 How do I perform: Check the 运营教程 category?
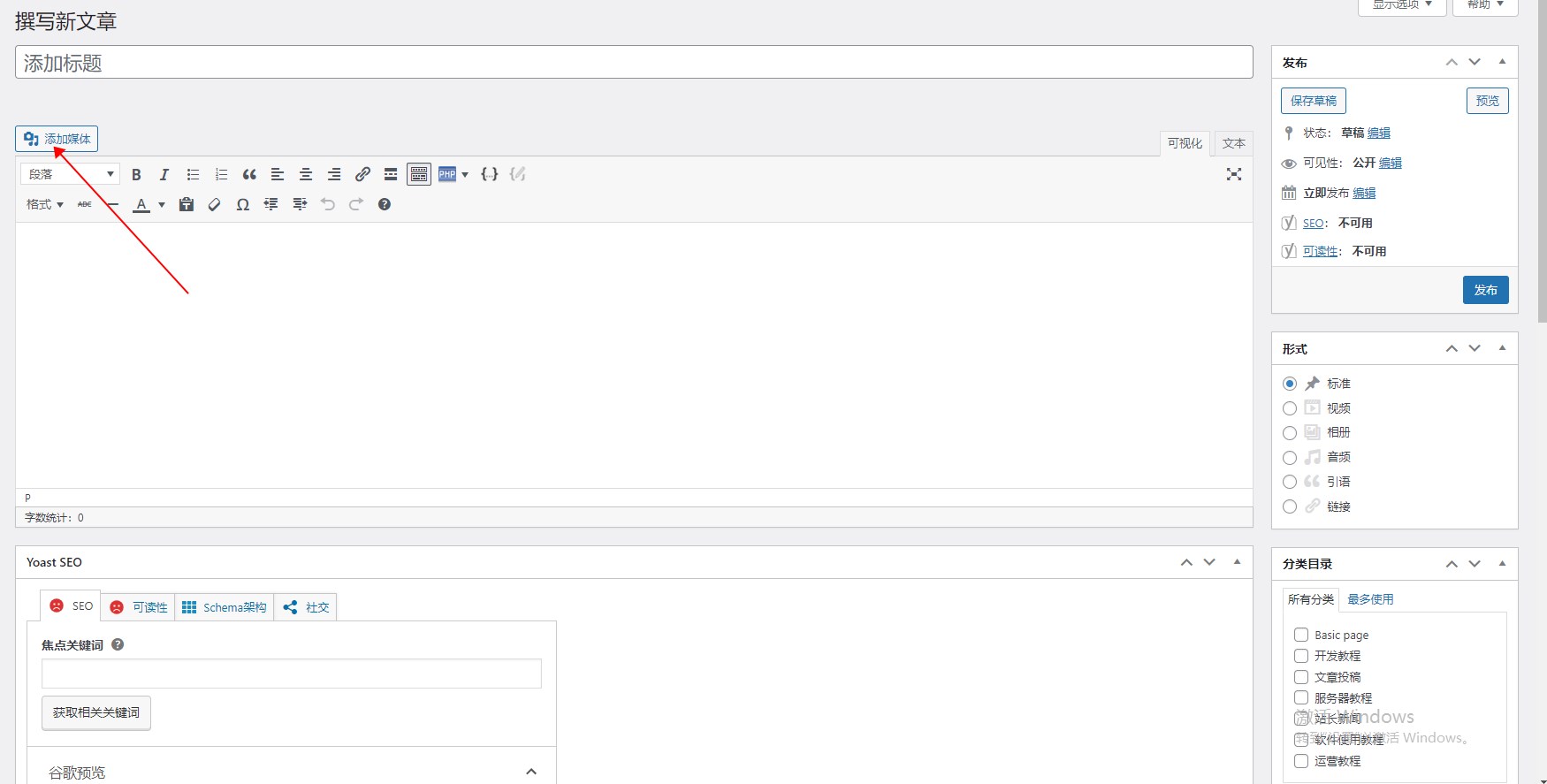coord(1301,761)
